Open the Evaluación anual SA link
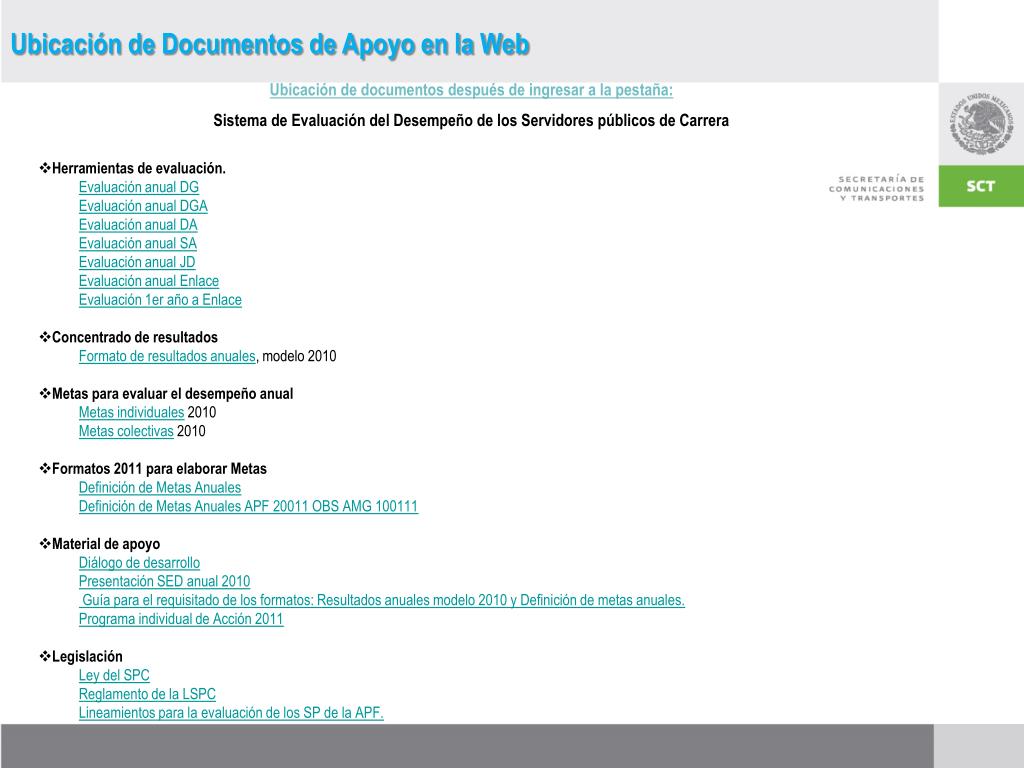The height and width of the screenshot is (768, 1024). (x=138, y=244)
